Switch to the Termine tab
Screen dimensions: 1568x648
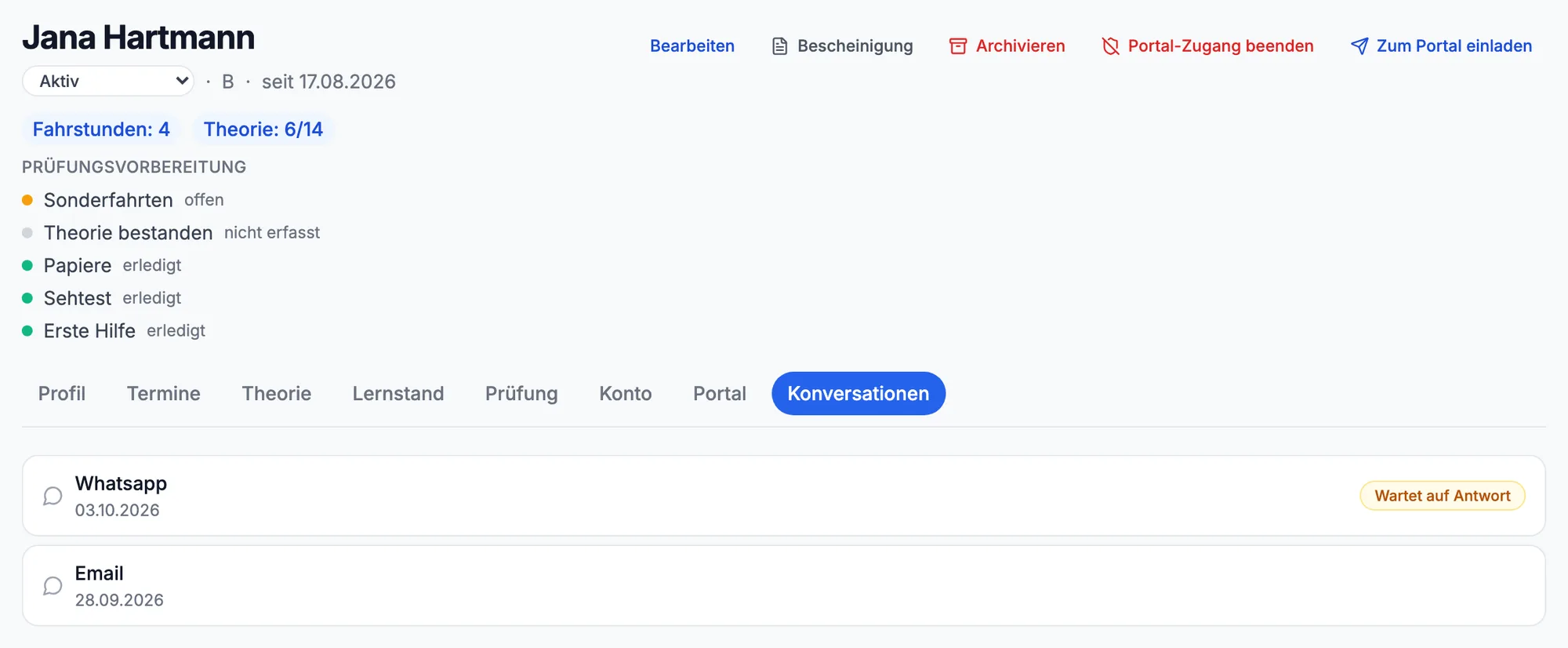164,393
